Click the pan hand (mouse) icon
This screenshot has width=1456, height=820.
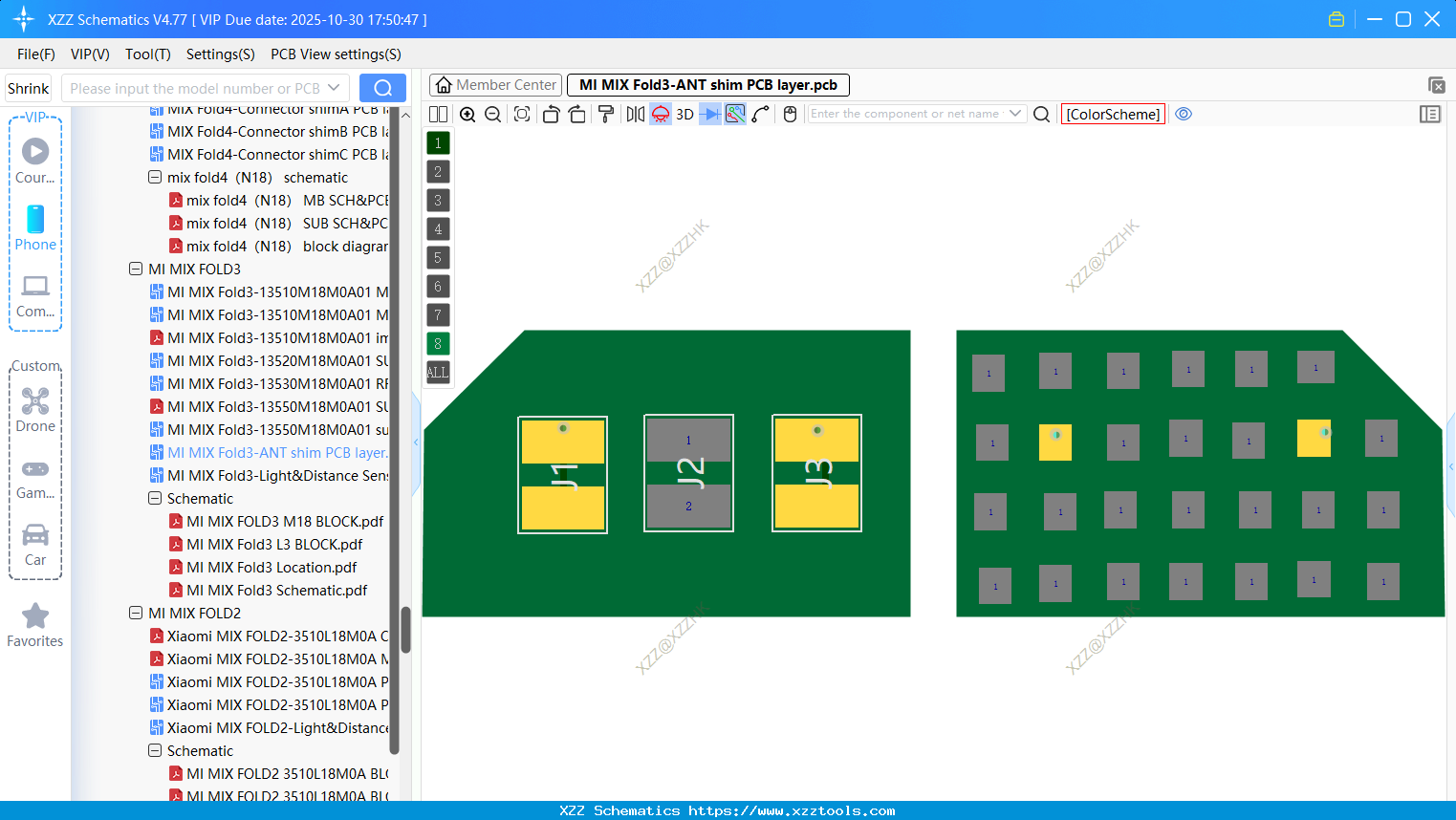tap(789, 114)
